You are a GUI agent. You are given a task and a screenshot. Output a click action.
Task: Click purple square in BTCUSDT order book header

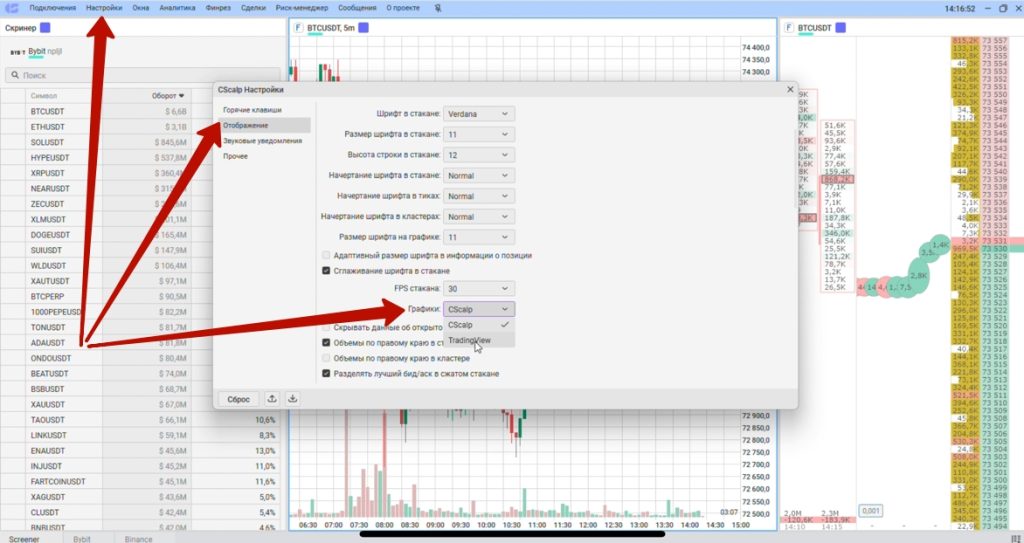click(841, 28)
